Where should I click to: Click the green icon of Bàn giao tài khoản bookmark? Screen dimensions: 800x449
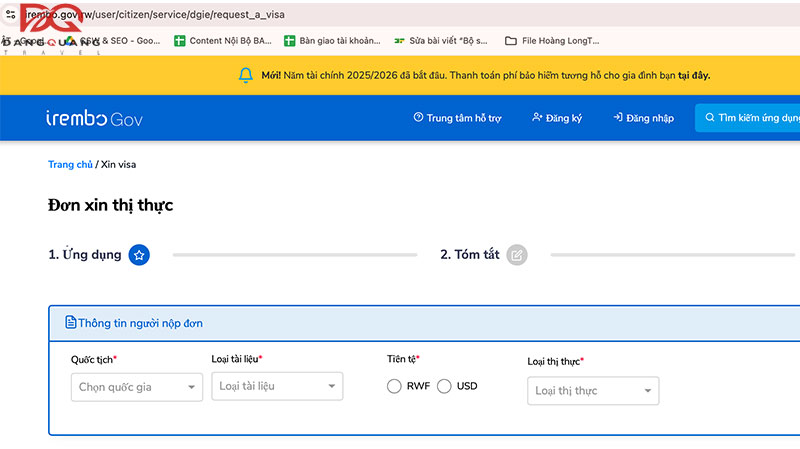pos(290,41)
